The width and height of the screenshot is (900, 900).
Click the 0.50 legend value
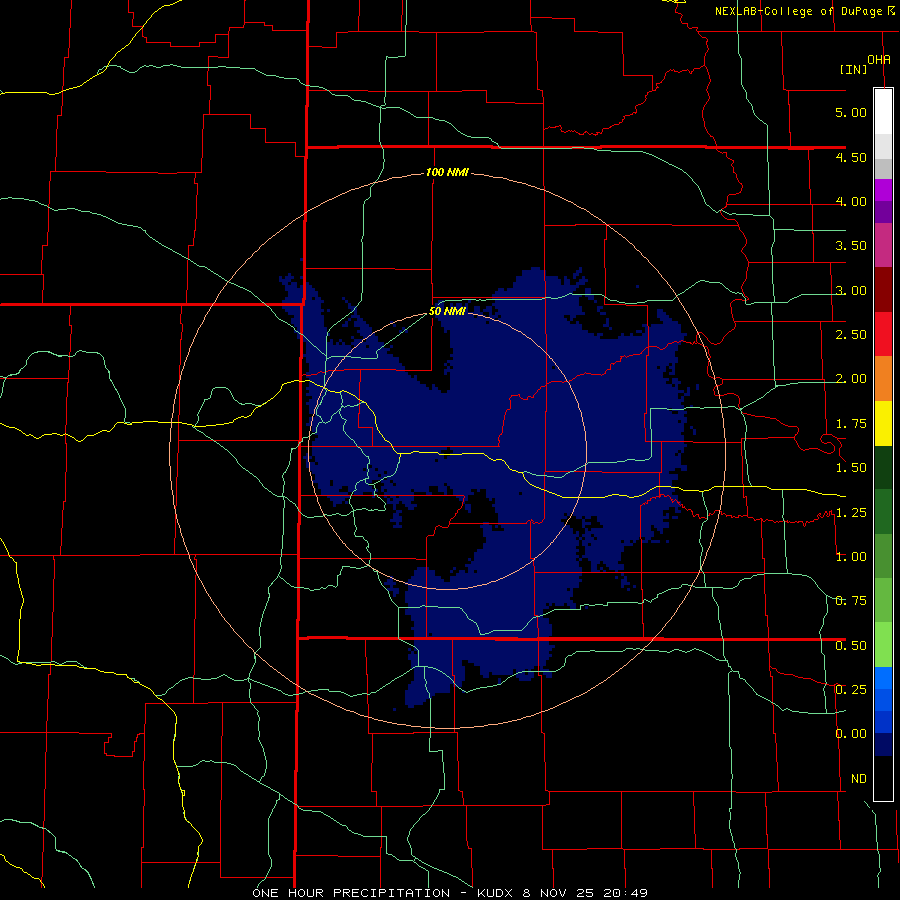[851, 646]
